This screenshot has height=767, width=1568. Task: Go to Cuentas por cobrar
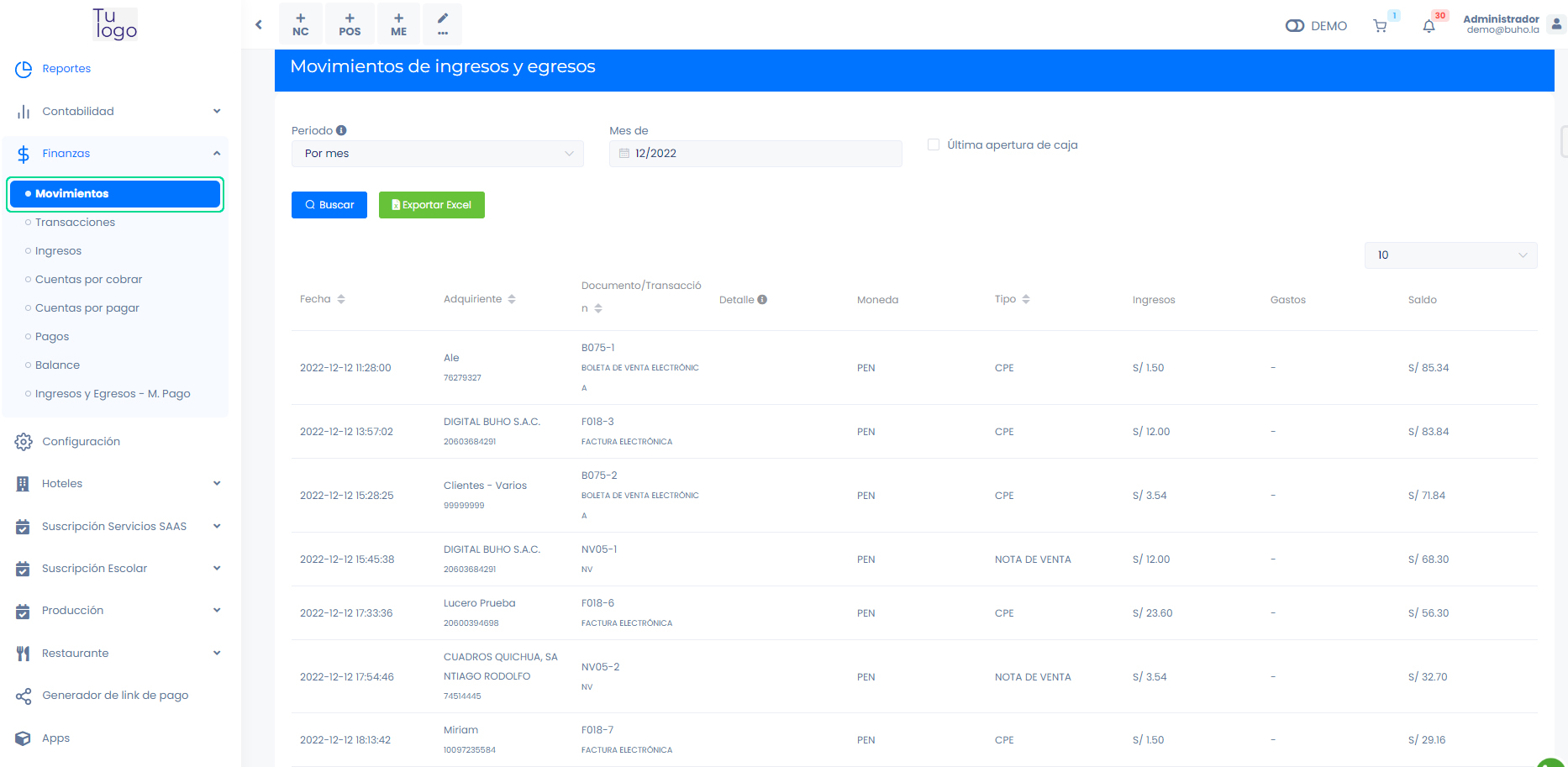point(88,280)
